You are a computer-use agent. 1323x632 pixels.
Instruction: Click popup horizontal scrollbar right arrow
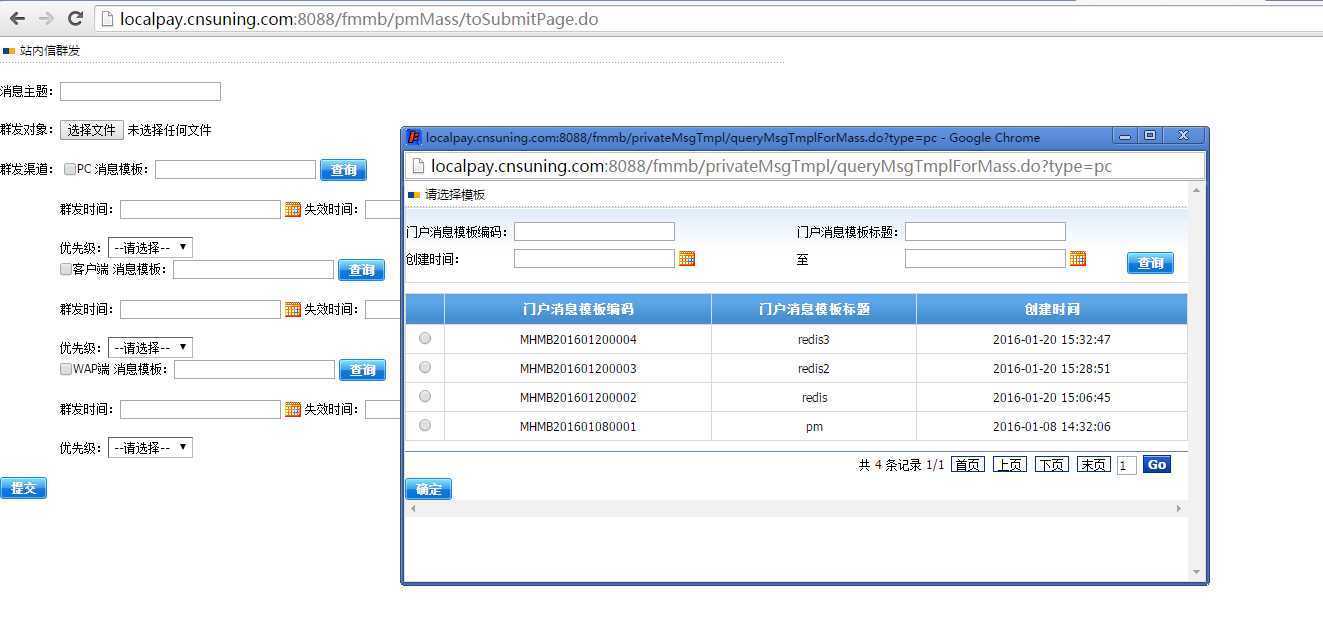click(1178, 508)
